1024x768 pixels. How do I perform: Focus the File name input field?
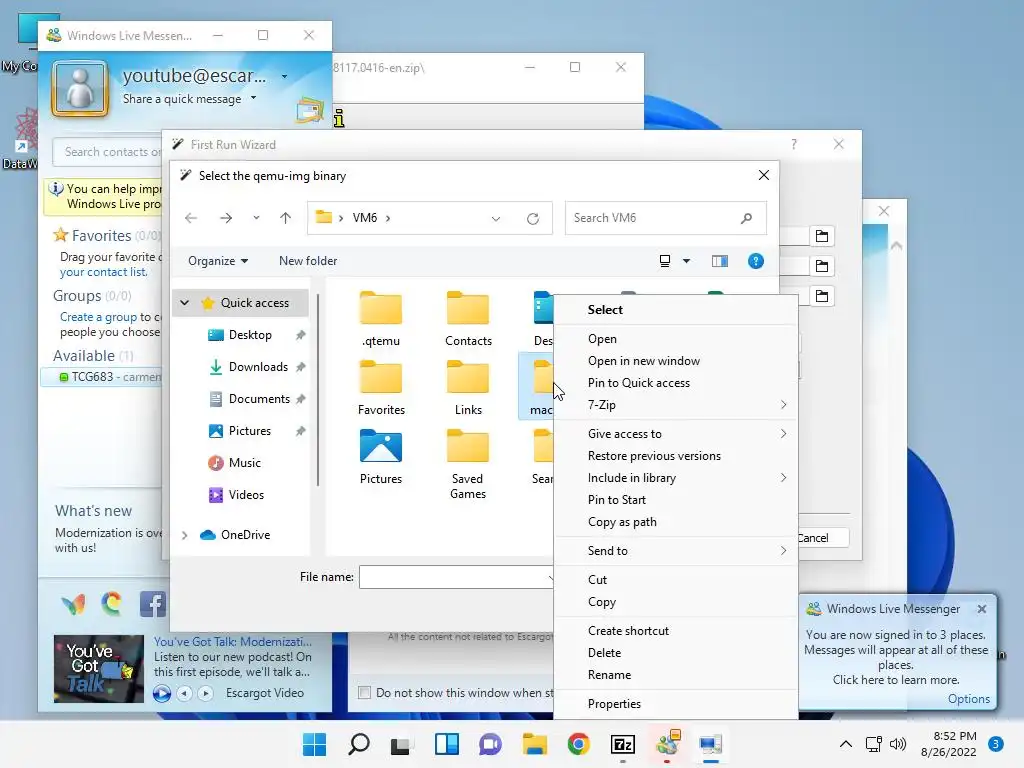tap(456, 577)
